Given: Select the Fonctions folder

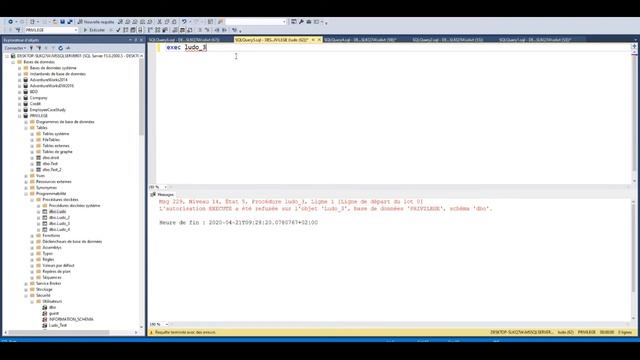Looking at the screenshot, I should [51, 236].
